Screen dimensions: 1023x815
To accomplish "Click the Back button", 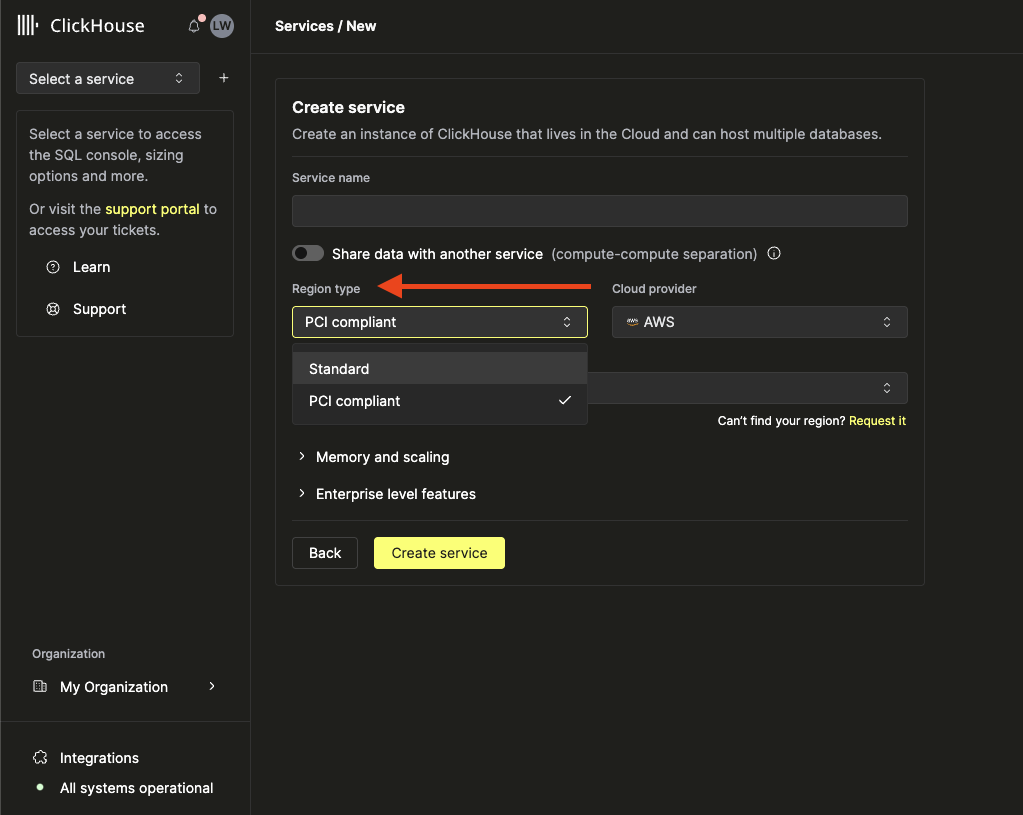I will point(325,553).
